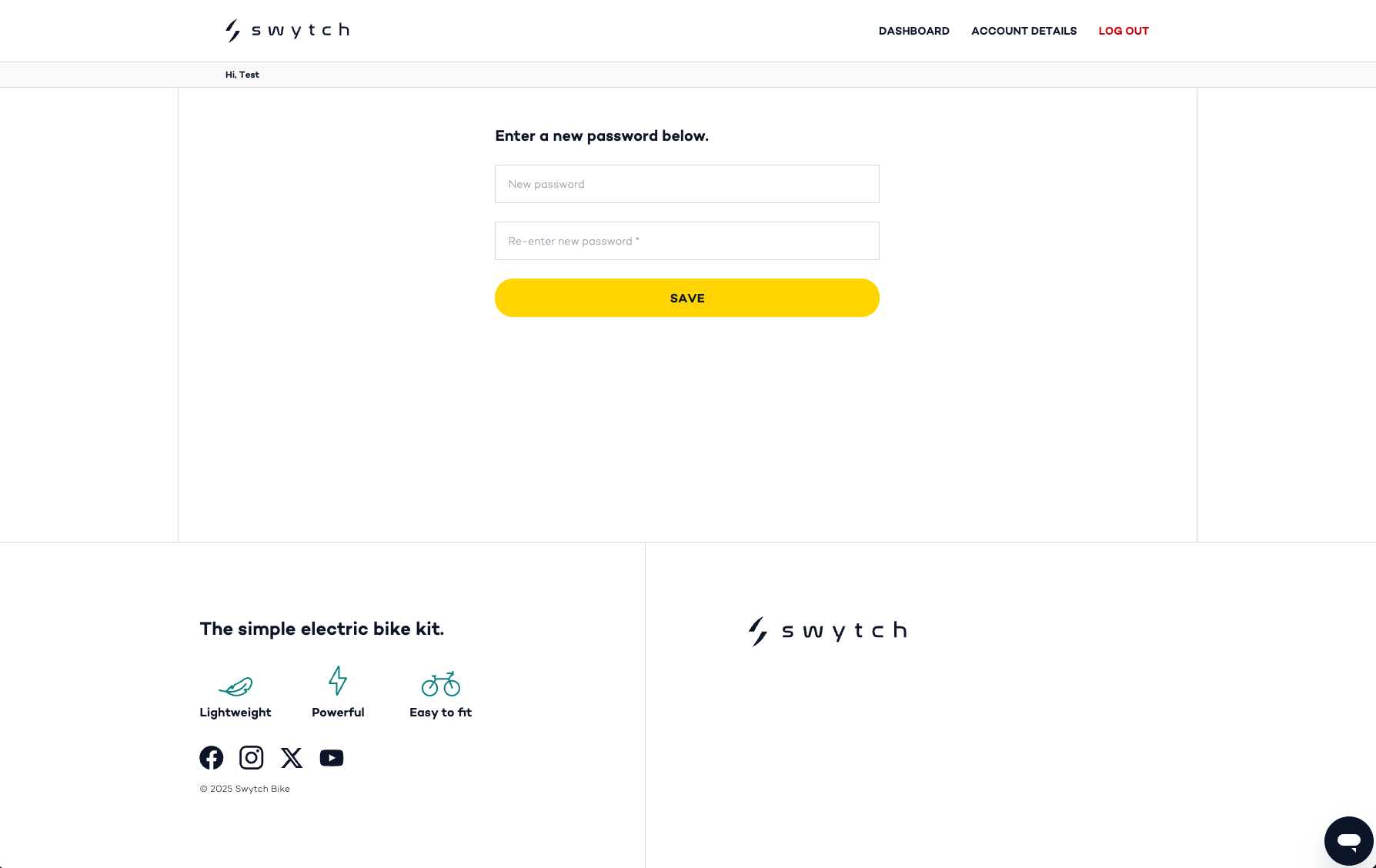
Task: Select the Log Out link
Action: pos(1124,31)
